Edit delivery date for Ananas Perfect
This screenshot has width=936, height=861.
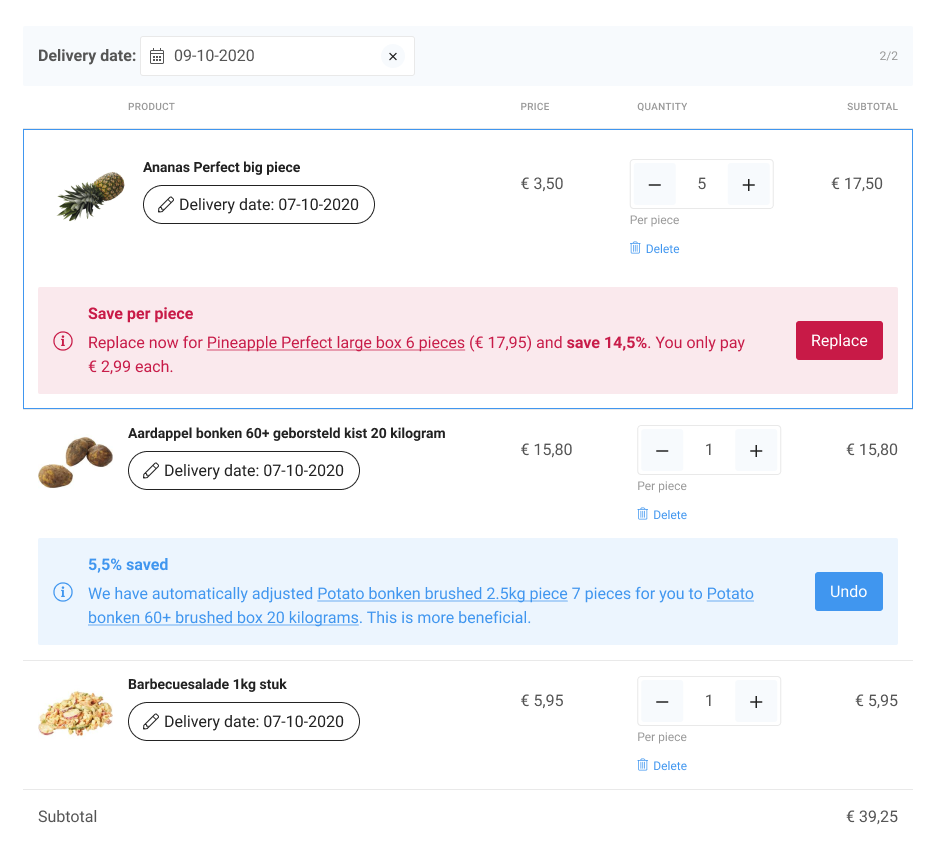[x=258, y=205]
